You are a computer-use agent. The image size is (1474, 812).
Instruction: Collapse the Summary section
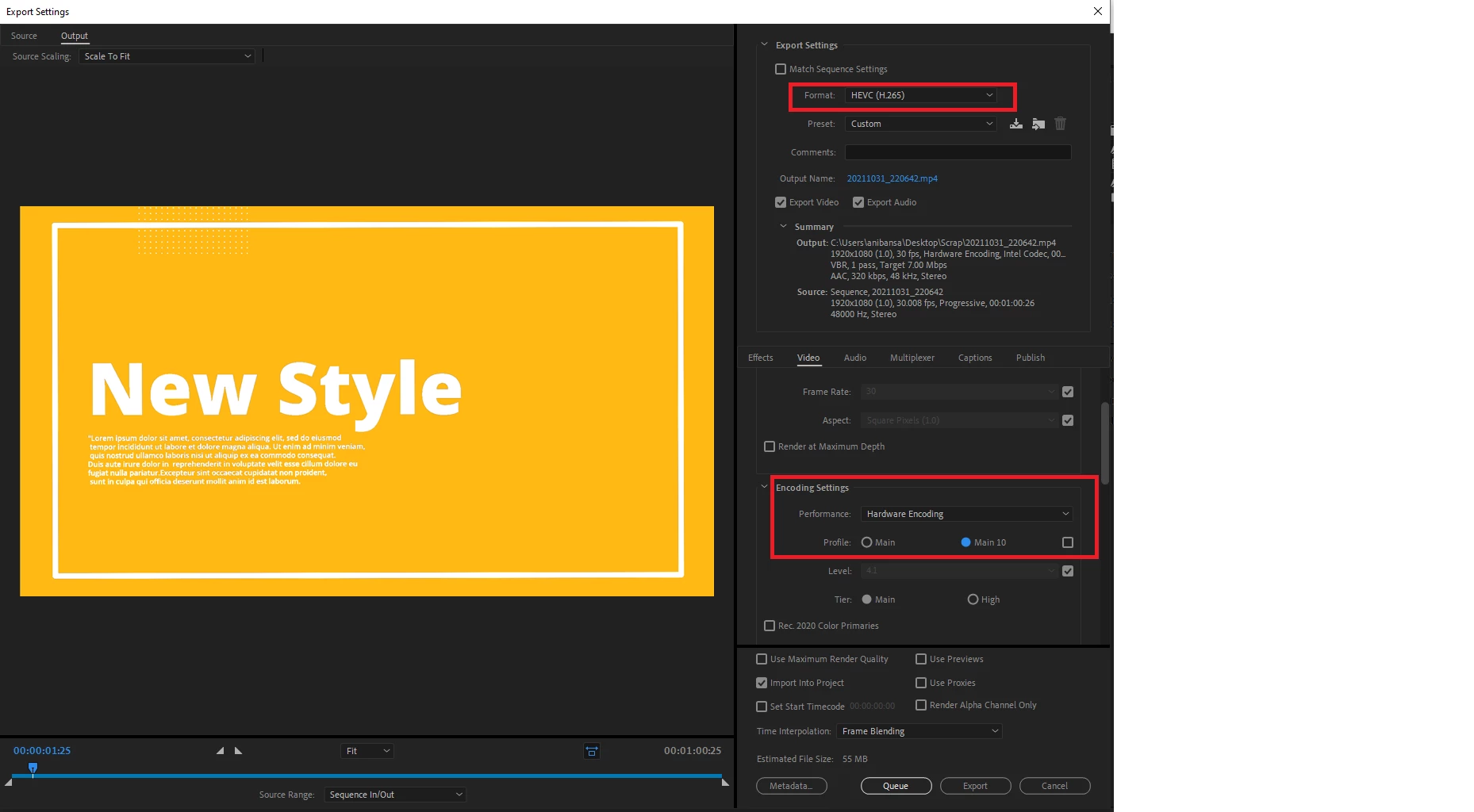784,226
